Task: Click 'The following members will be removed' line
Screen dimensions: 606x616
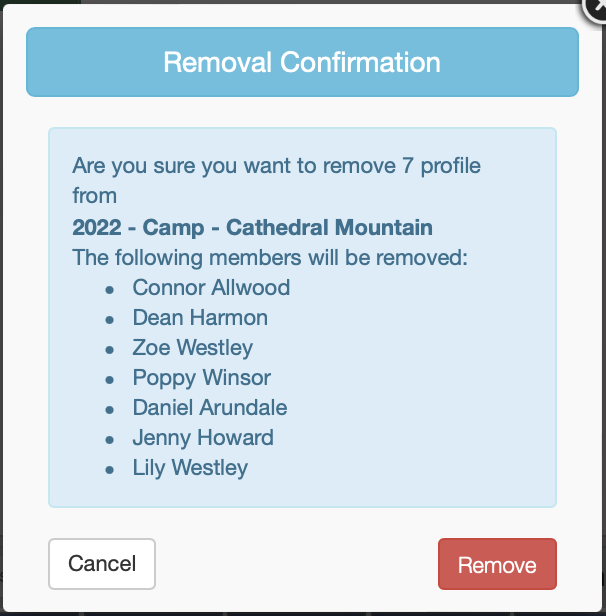Action: 270,257
